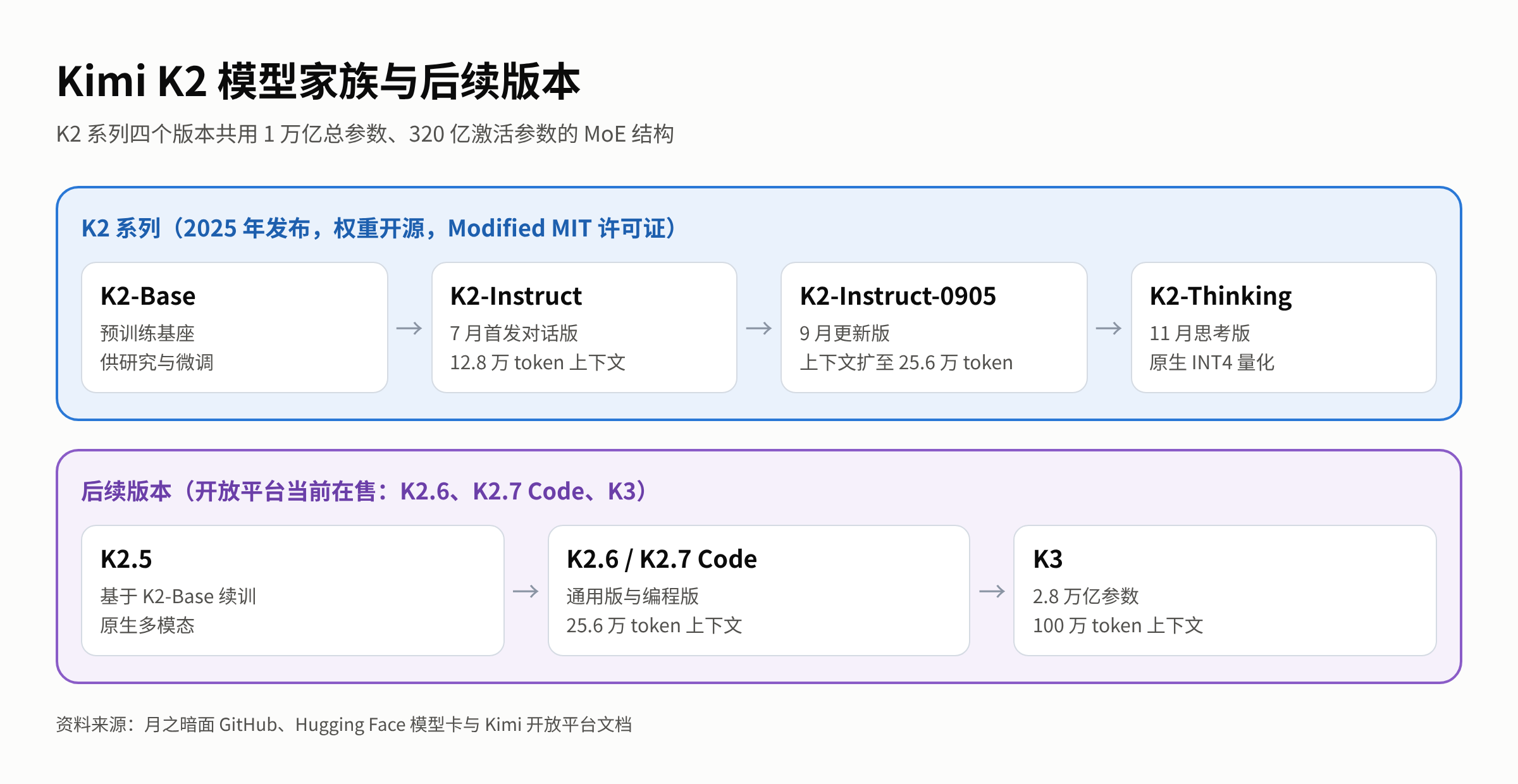Click "11 月思考版" text

pyautogui.click(x=1200, y=333)
